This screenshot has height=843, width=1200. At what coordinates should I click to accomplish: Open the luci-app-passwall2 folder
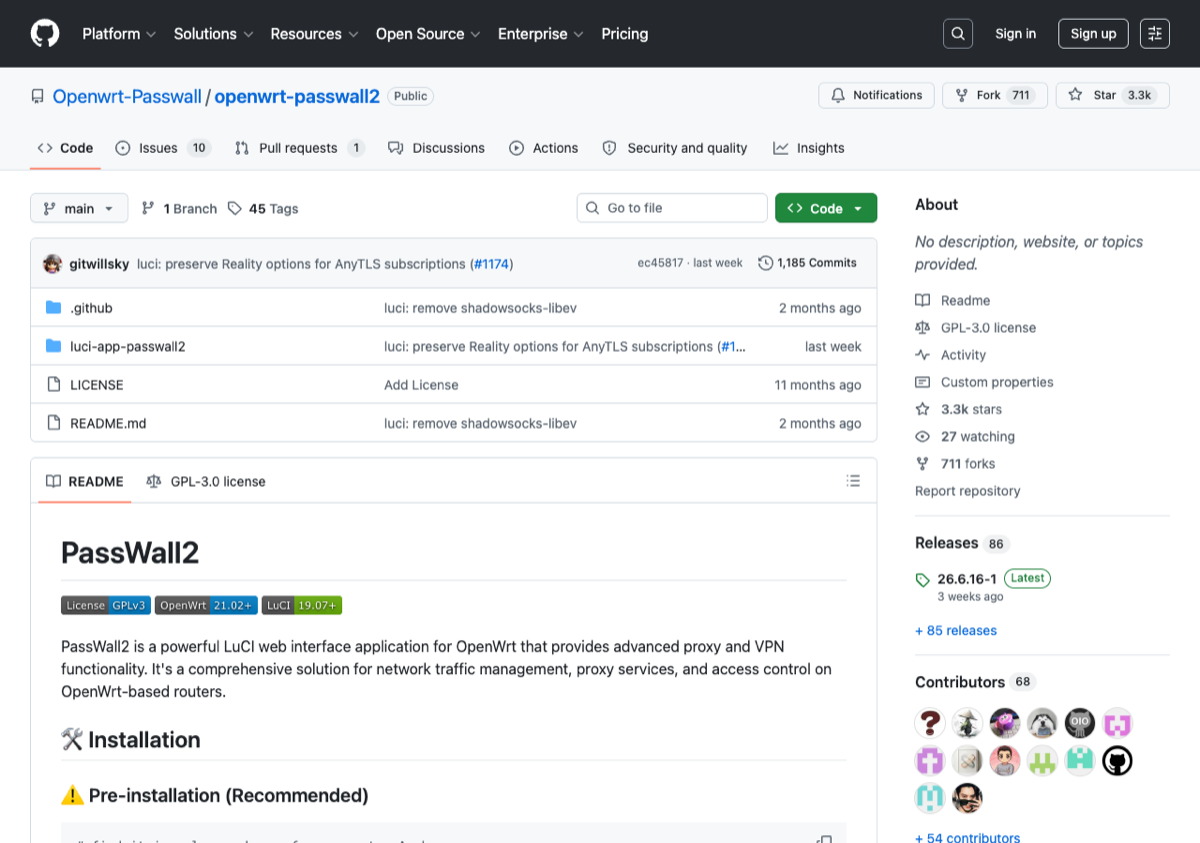(x=128, y=346)
